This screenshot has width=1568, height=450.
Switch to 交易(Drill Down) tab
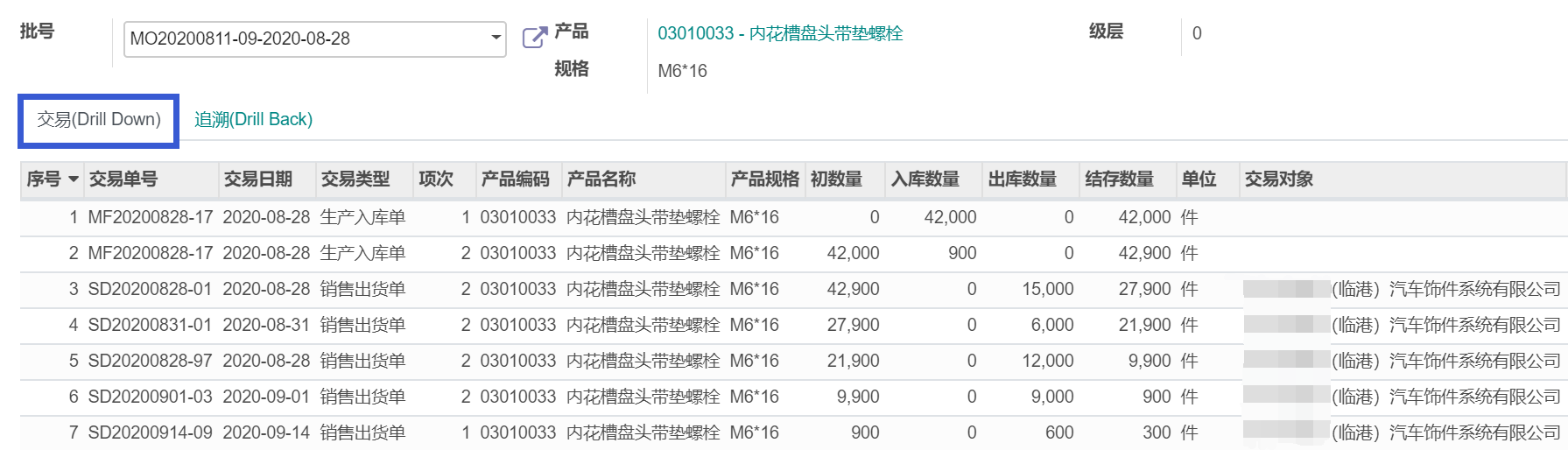(x=99, y=120)
